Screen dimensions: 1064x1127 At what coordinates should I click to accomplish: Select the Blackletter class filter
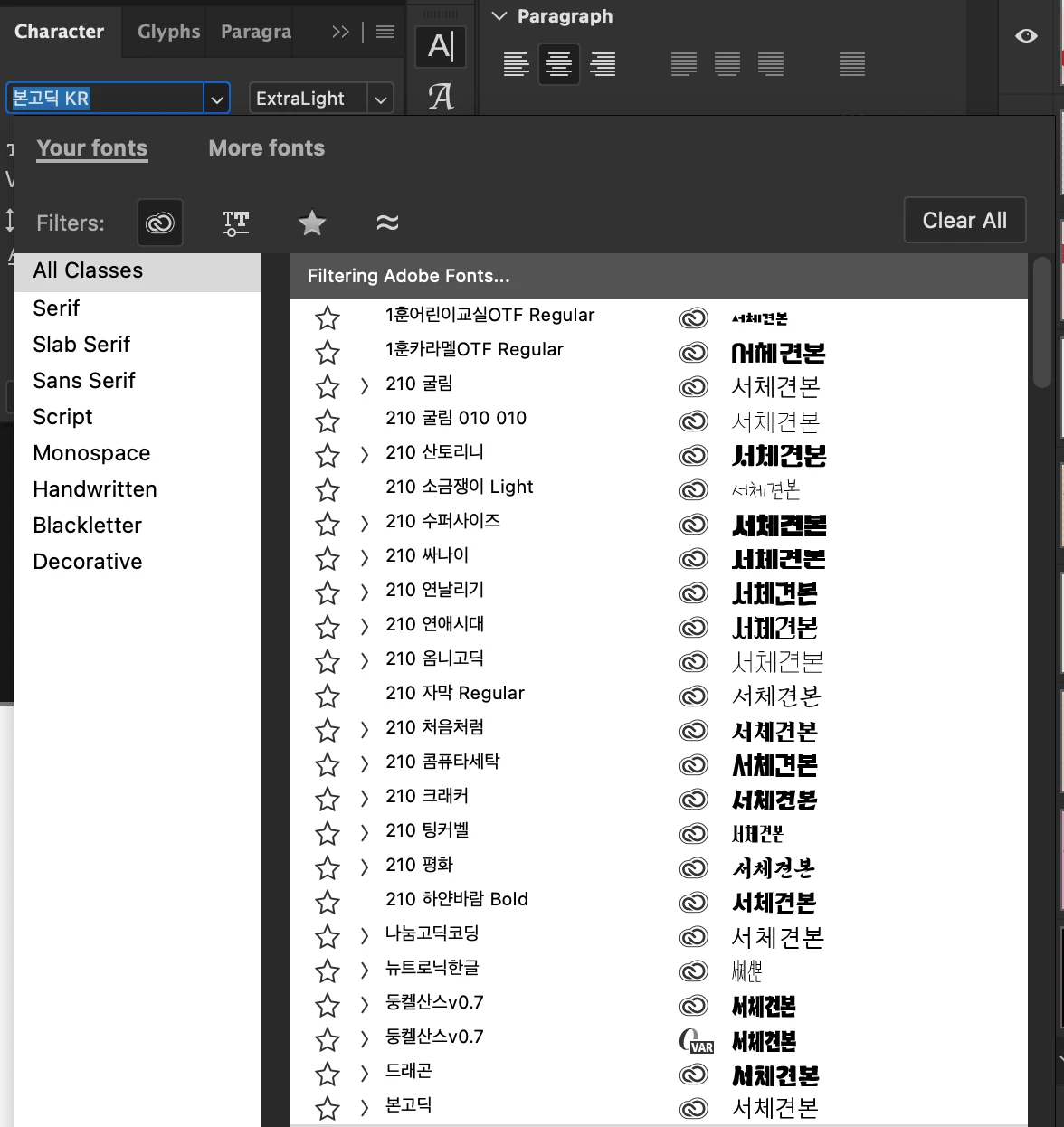[x=87, y=526]
